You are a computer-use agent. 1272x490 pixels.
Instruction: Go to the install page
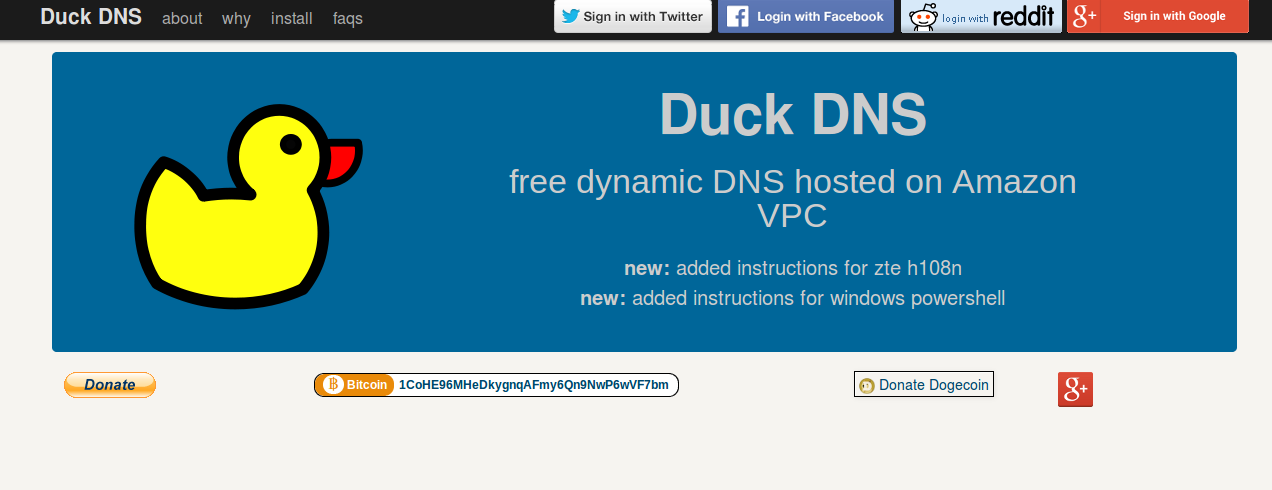tap(292, 18)
